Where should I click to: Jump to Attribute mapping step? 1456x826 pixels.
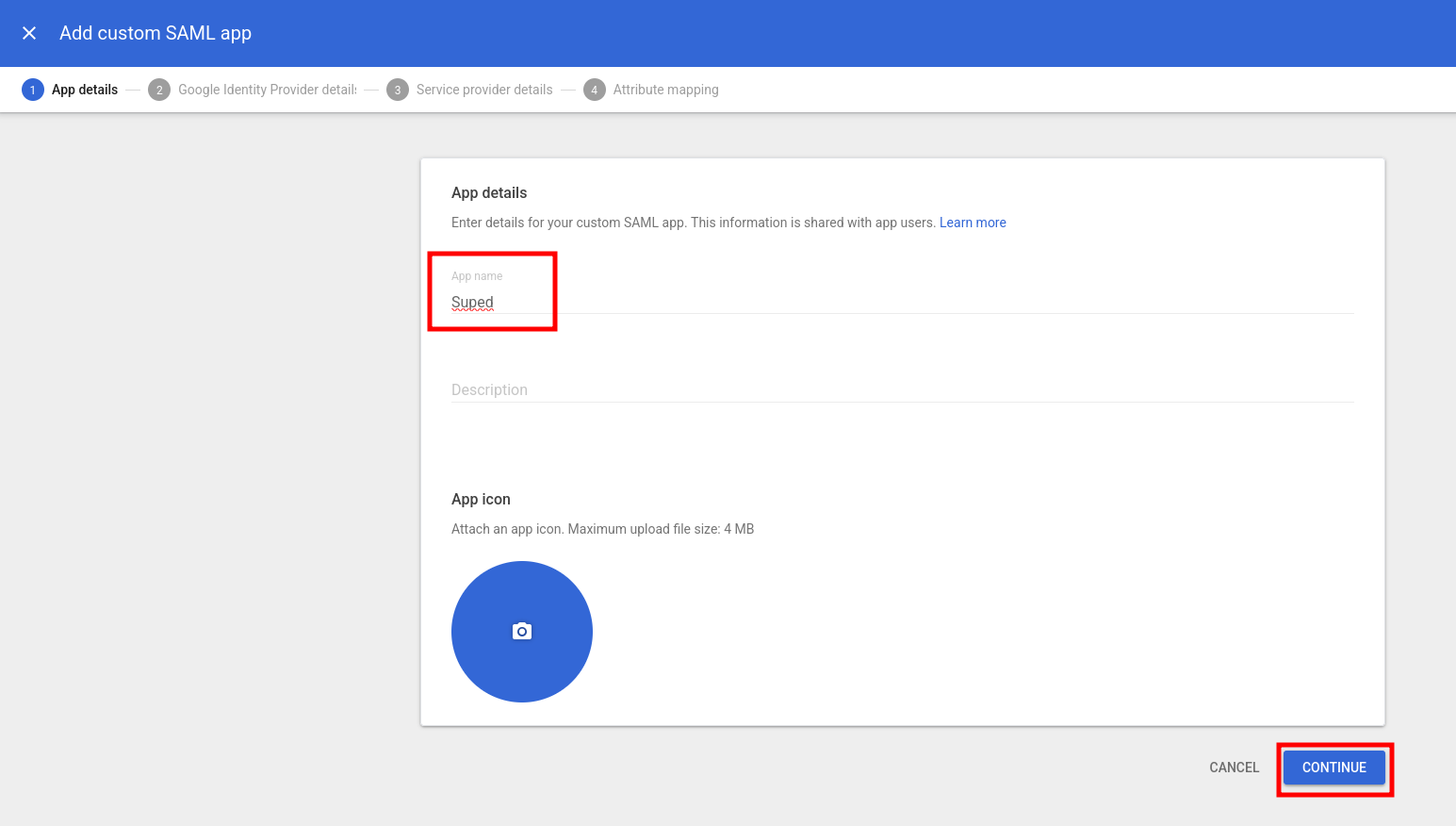tap(651, 90)
